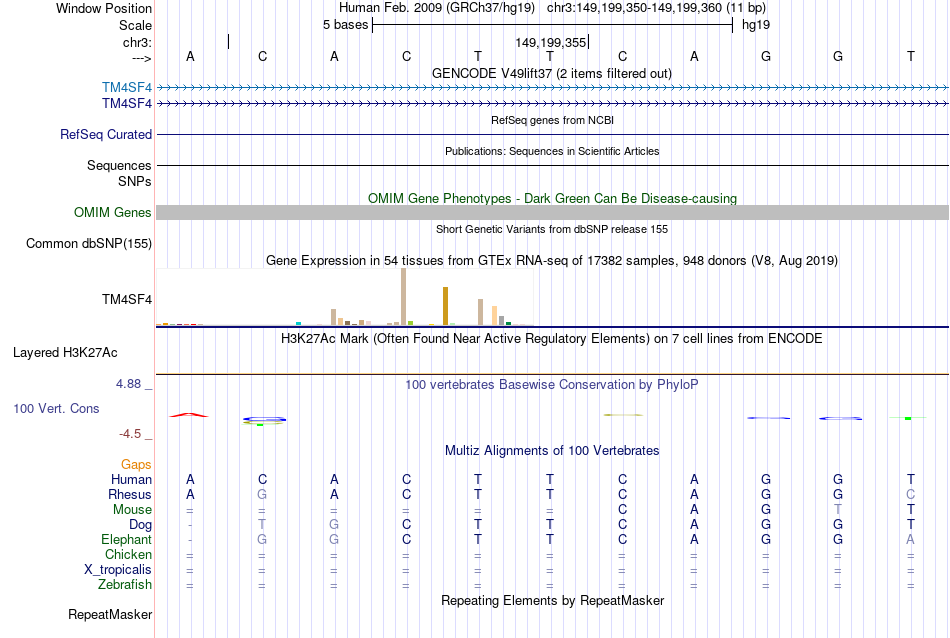Click Multiz Alignments of 100 Vertebrates title
The image size is (950, 638).
click(x=552, y=450)
